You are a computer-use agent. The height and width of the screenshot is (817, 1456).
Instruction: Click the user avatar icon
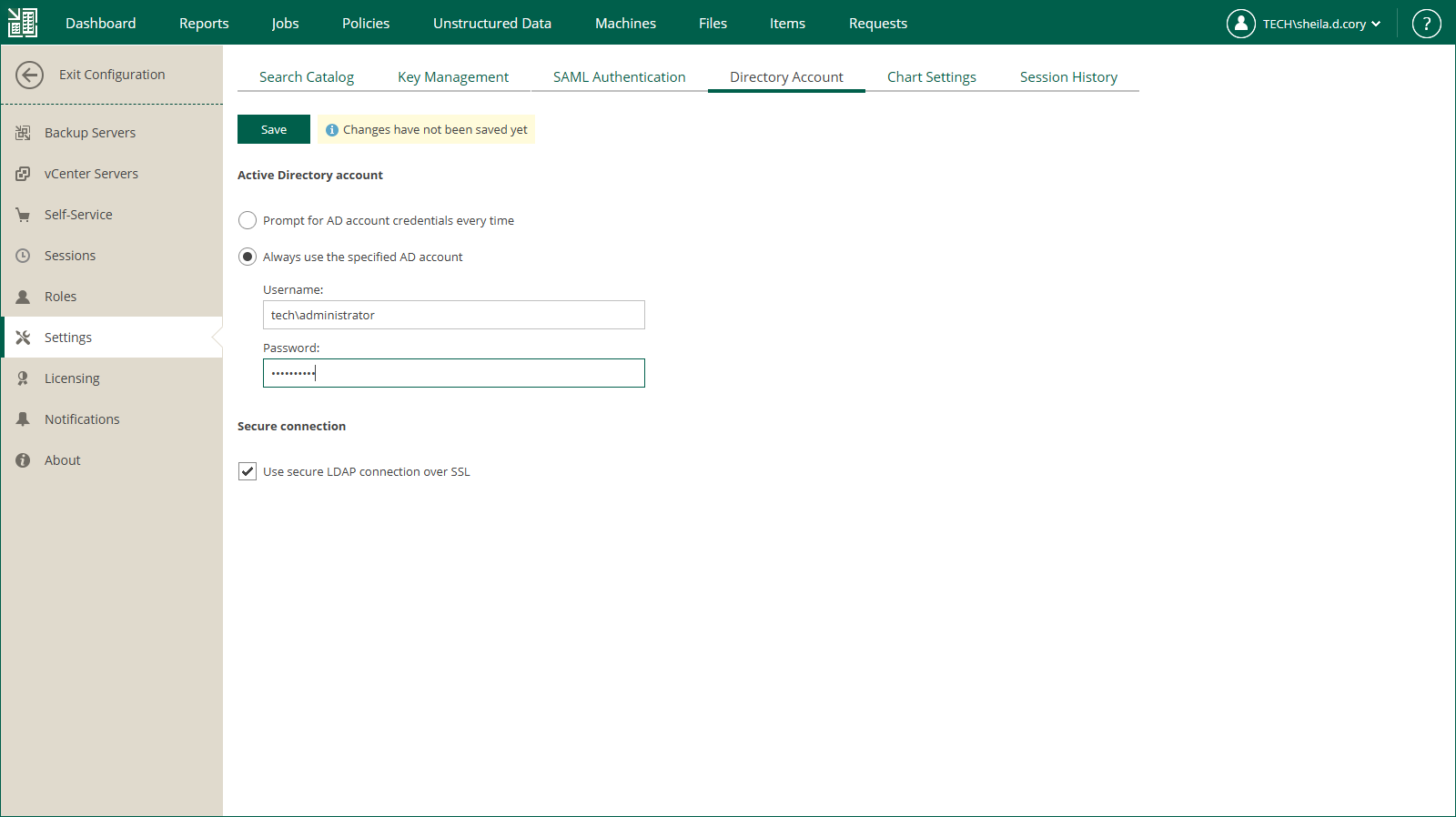click(x=1240, y=24)
